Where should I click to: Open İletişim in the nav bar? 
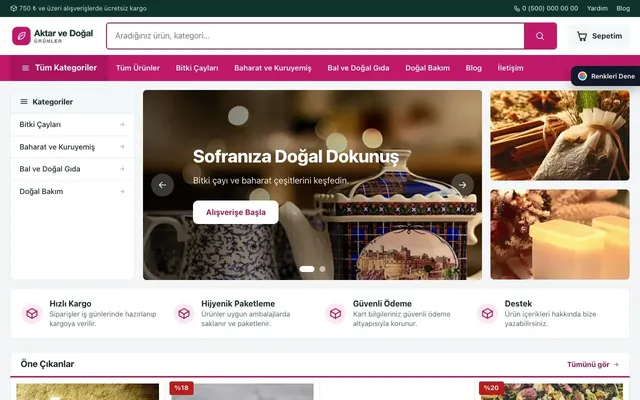pos(510,68)
